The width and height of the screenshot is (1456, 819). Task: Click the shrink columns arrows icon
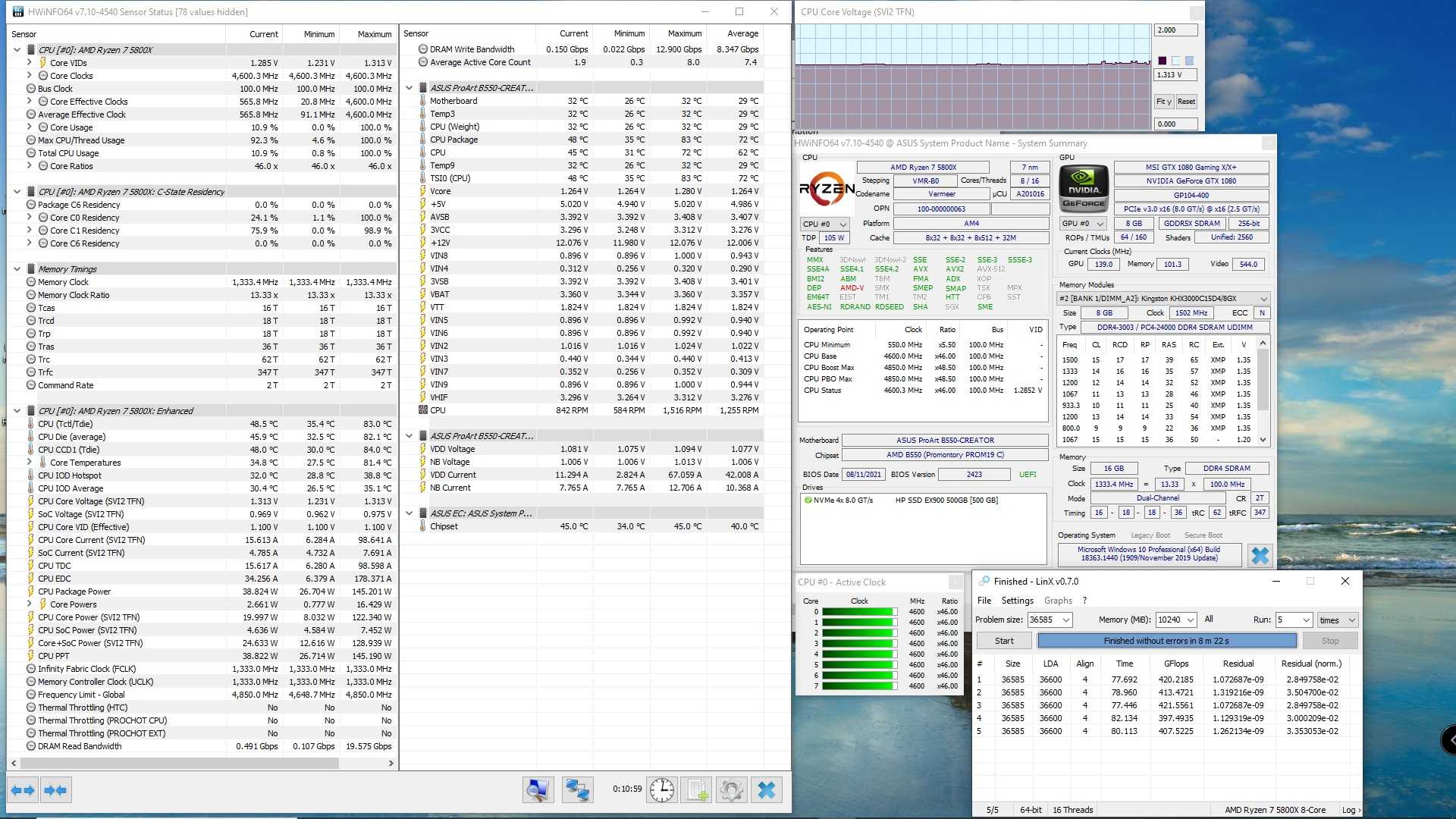tap(55, 790)
